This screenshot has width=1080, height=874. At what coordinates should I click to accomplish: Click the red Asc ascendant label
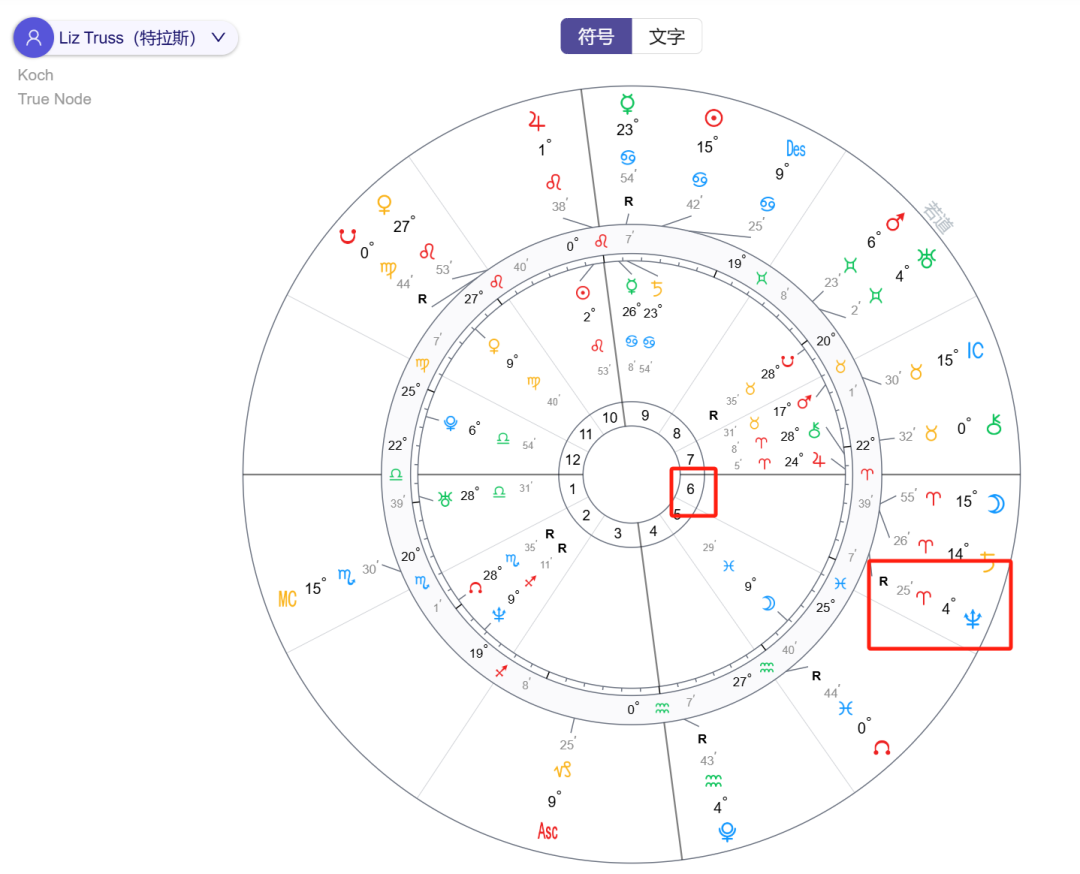click(x=548, y=831)
